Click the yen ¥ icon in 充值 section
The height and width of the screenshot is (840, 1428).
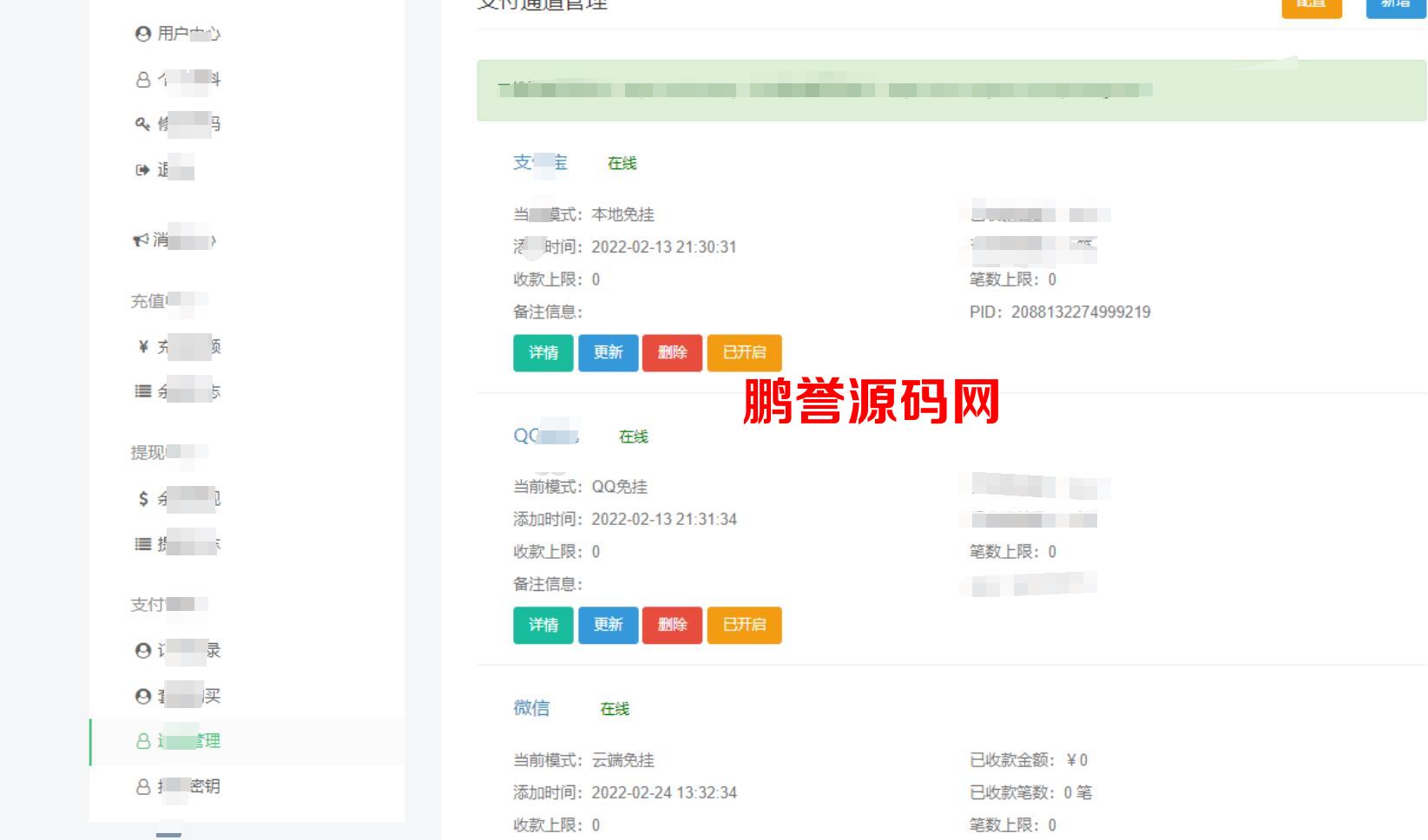pyautogui.click(x=143, y=347)
